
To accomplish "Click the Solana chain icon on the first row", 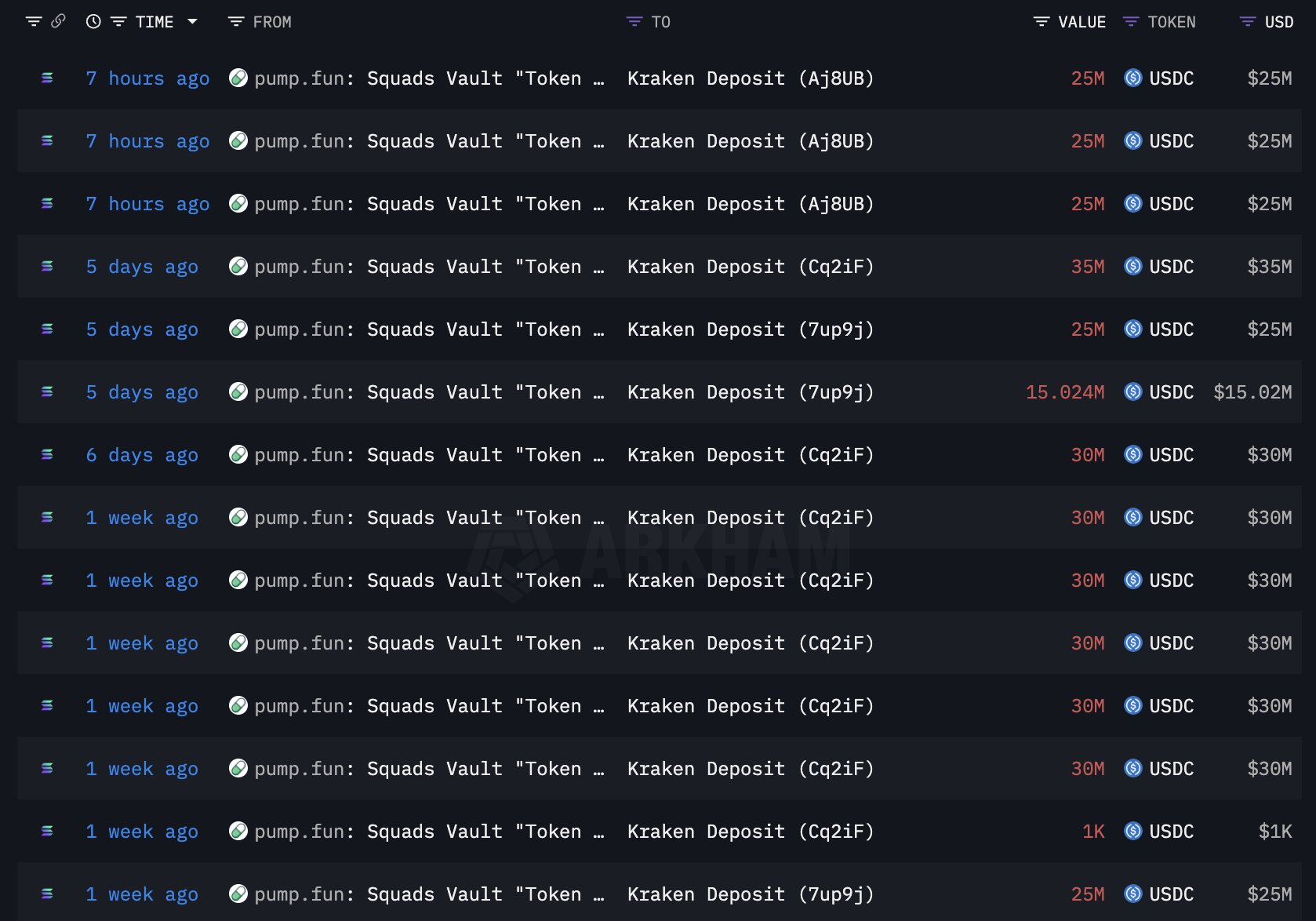I will pos(46,78).
